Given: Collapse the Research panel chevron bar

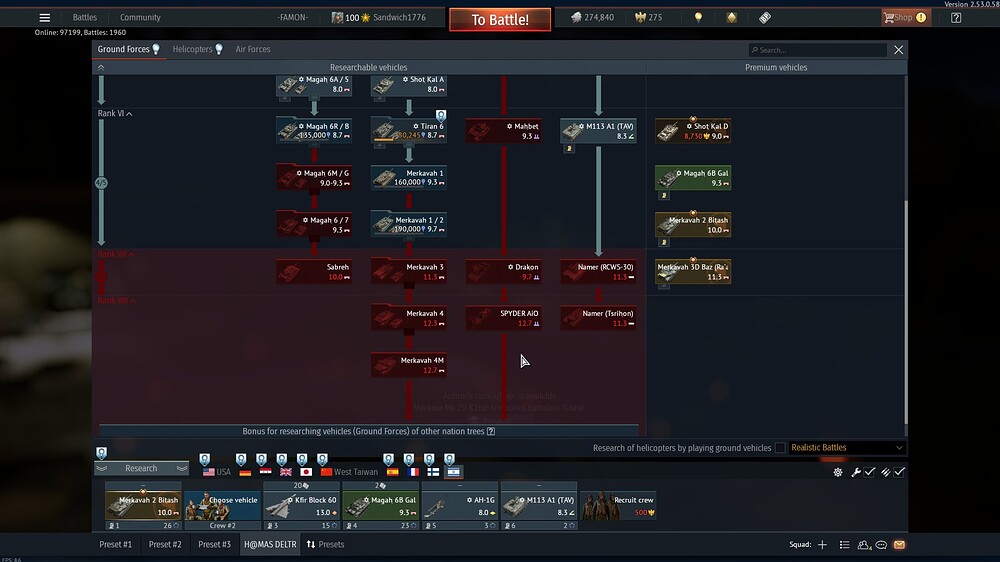Looking at the screenshot, I should [141, 468].
